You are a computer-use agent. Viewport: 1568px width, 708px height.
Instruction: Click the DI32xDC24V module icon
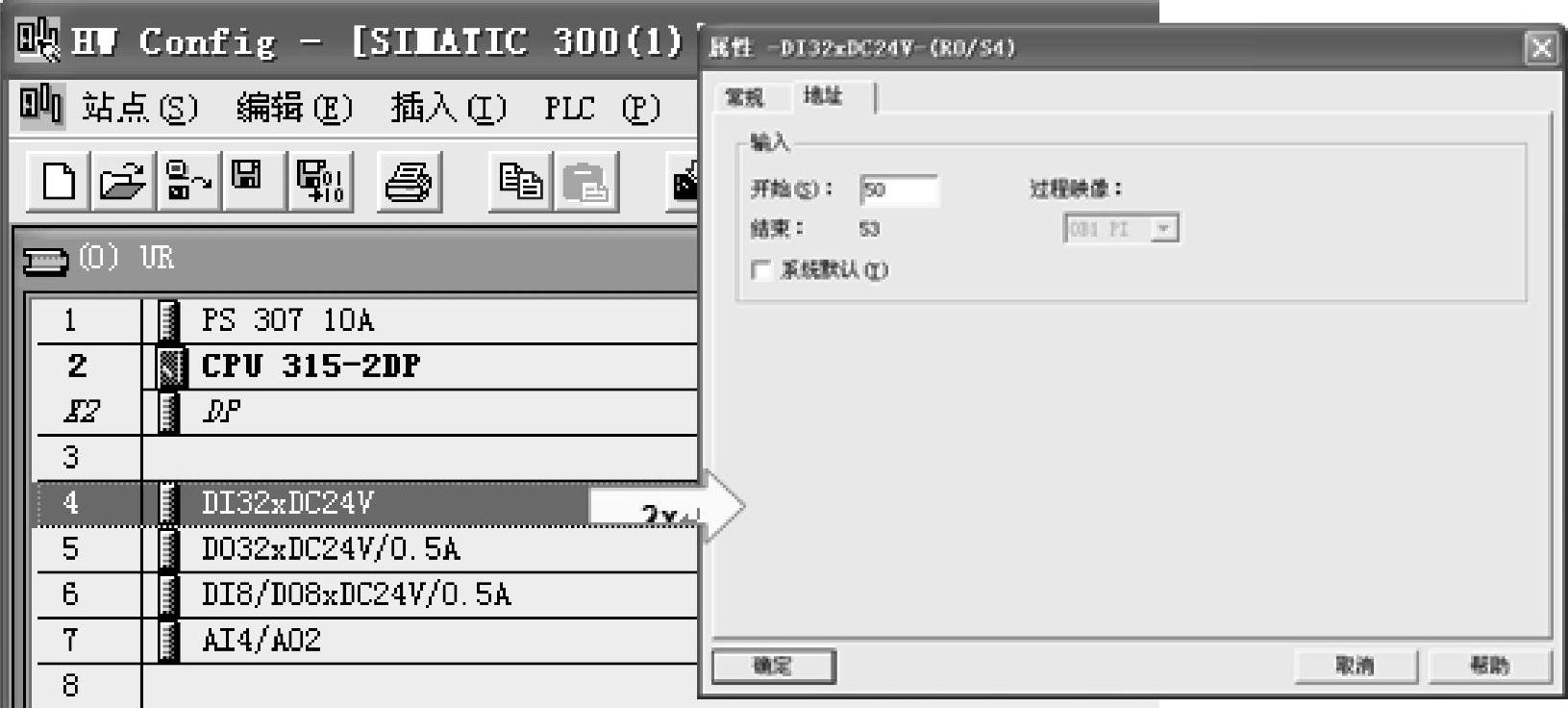(168, 503)
